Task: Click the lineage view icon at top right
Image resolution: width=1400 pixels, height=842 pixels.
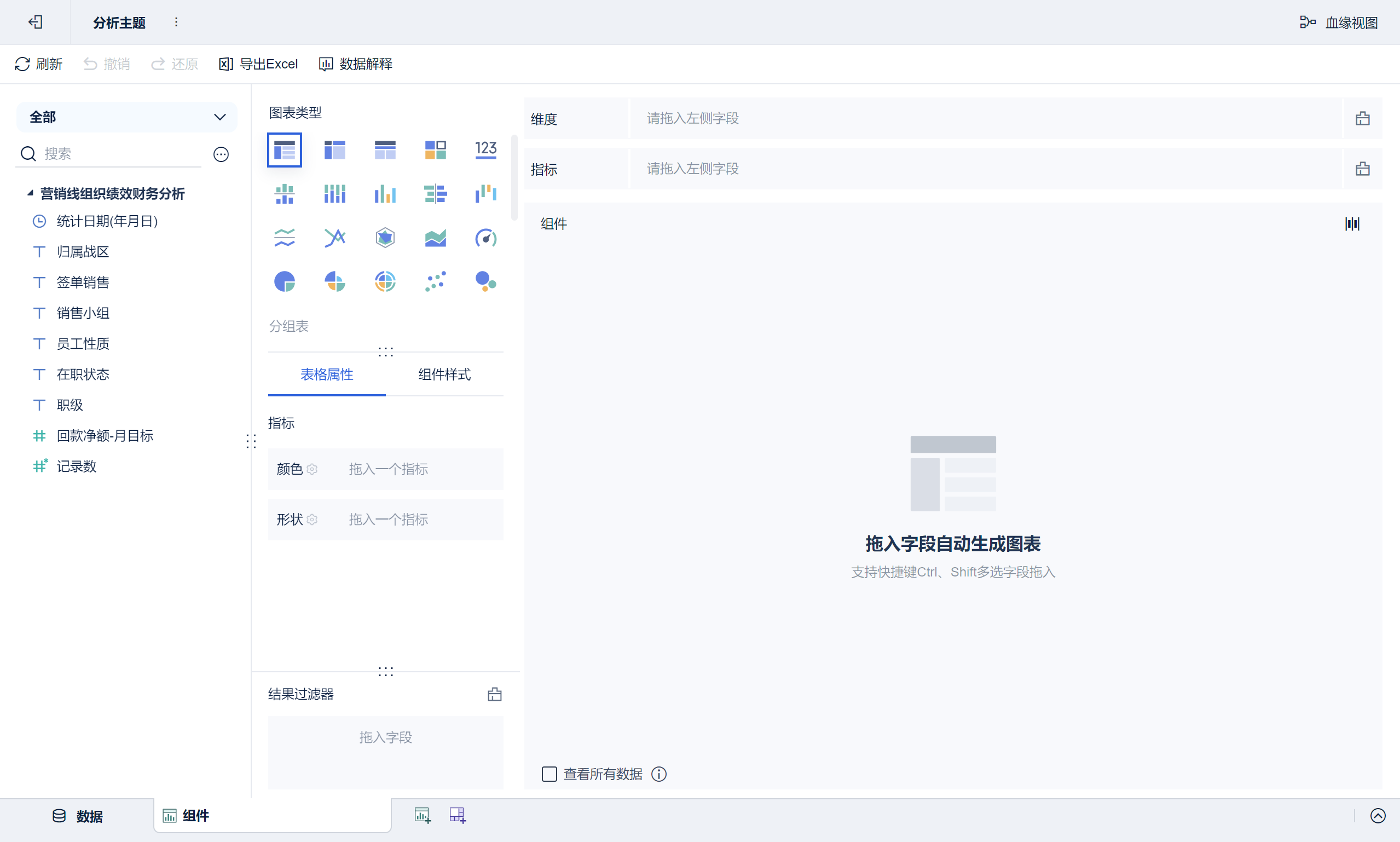Action: click(x=1307, y=22)
